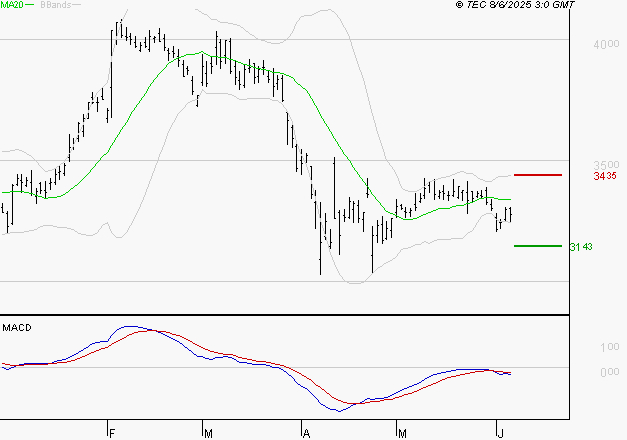Screen dimensions: 627x440
Task: Click the F month axis marker
Action: (x=112, y=434)
